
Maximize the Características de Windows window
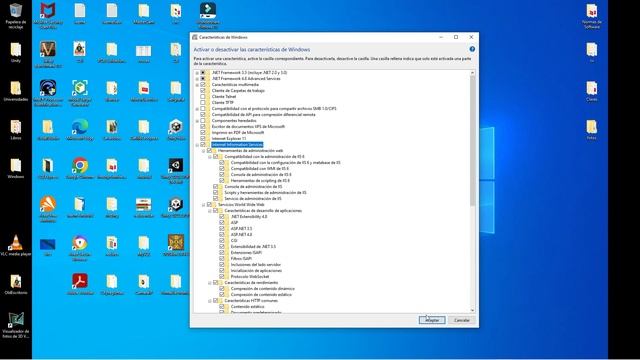point(456,37)
